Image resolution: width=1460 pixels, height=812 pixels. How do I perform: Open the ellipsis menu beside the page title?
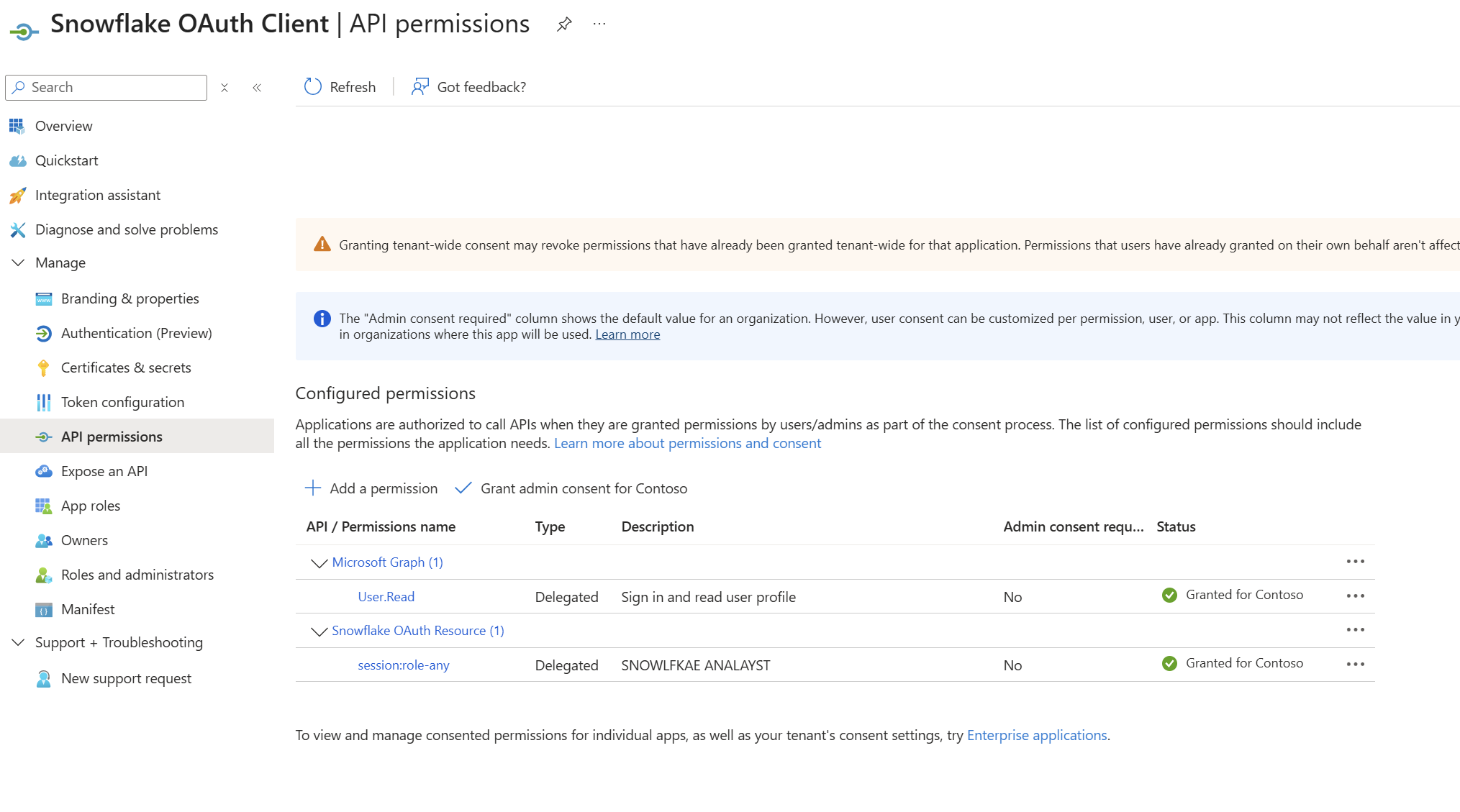(599, 24)
